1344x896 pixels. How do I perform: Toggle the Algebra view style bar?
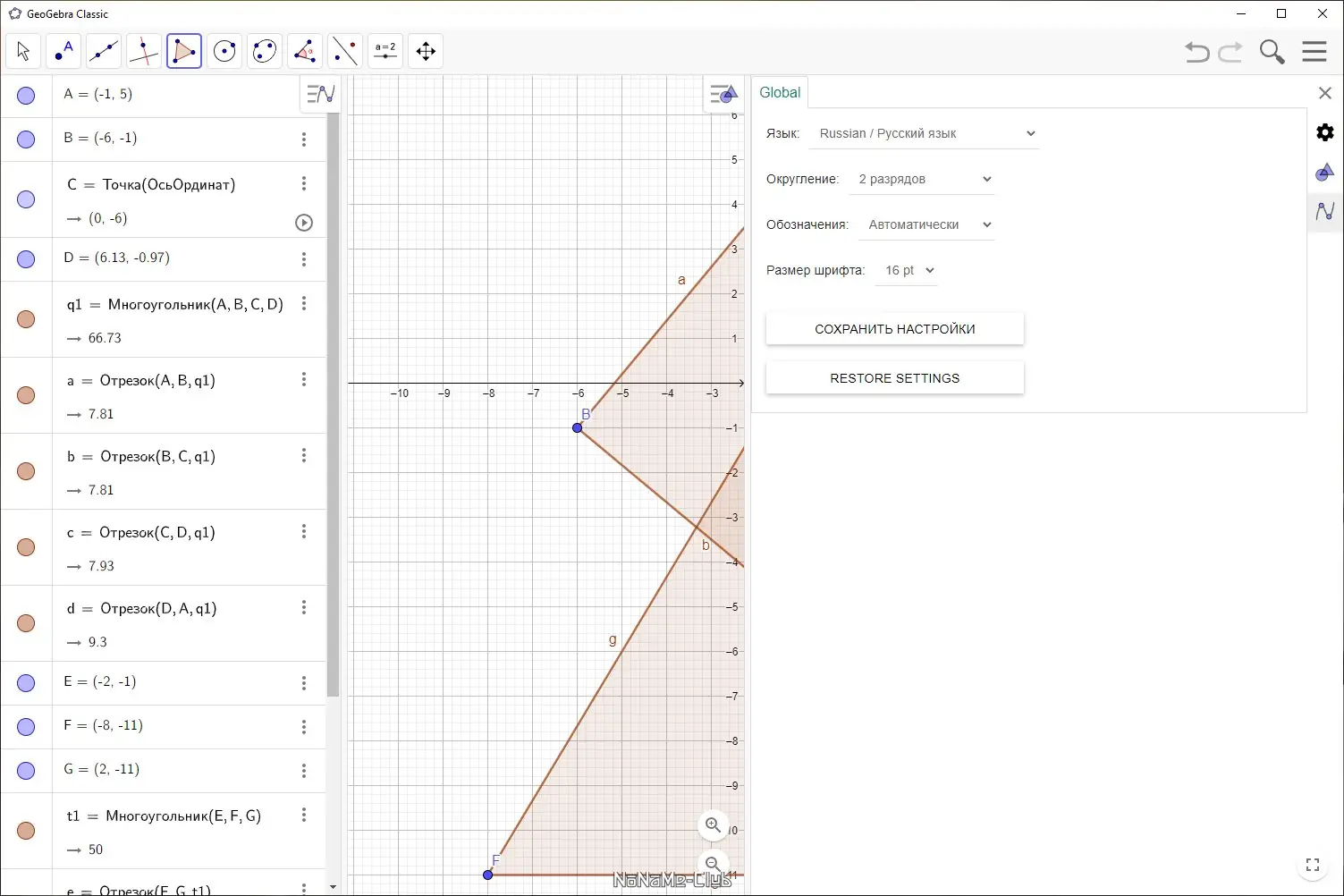[x=320, y=93]
